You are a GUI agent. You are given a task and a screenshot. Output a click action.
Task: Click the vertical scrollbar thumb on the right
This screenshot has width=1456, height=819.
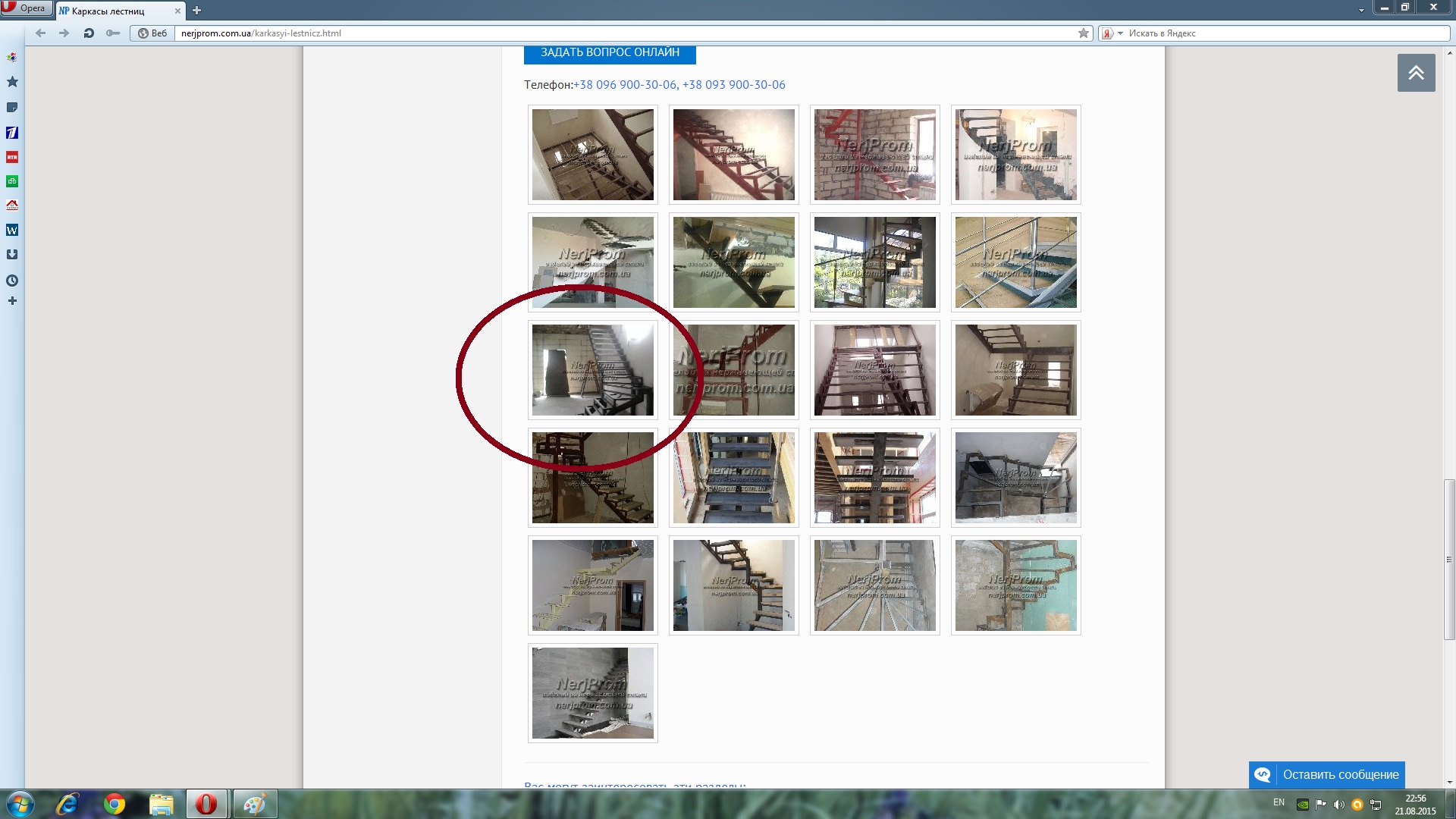tap(1449, 560)
